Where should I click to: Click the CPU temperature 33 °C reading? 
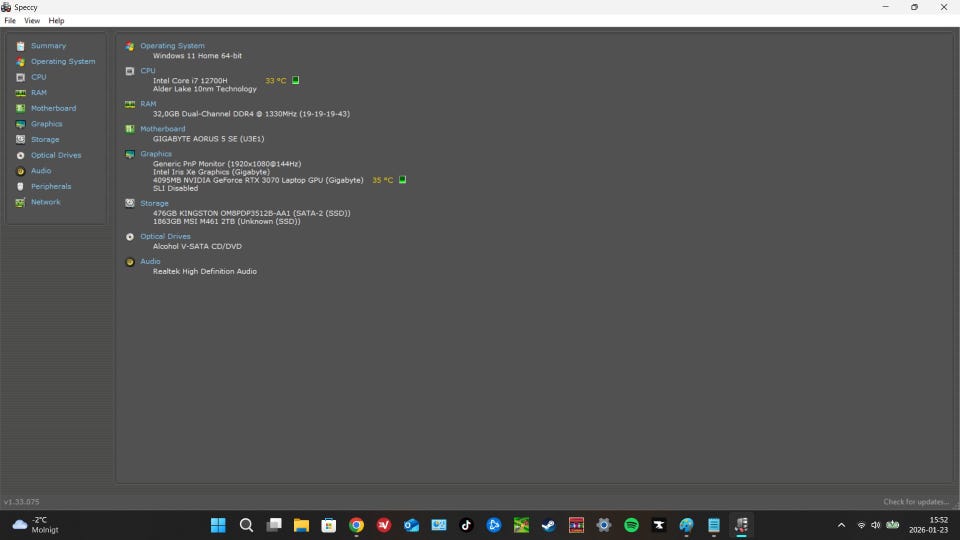tap(276, 81)
